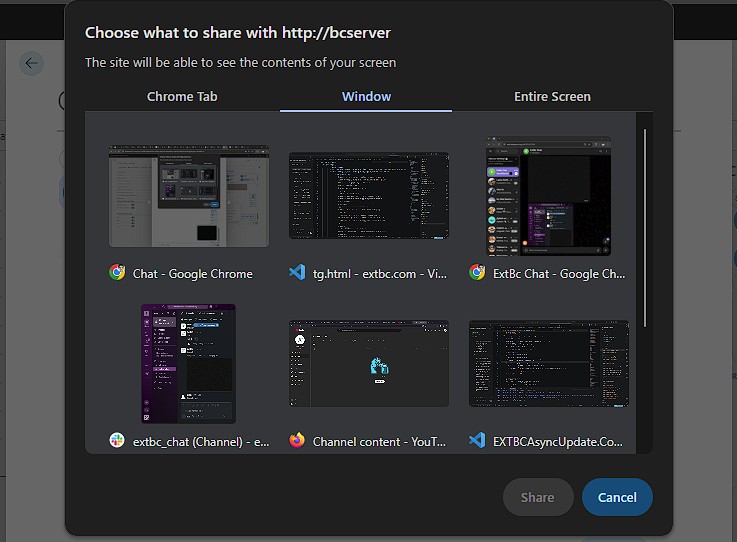
Task: Click the back arrow in the background page
Action: tap(31, 63)
